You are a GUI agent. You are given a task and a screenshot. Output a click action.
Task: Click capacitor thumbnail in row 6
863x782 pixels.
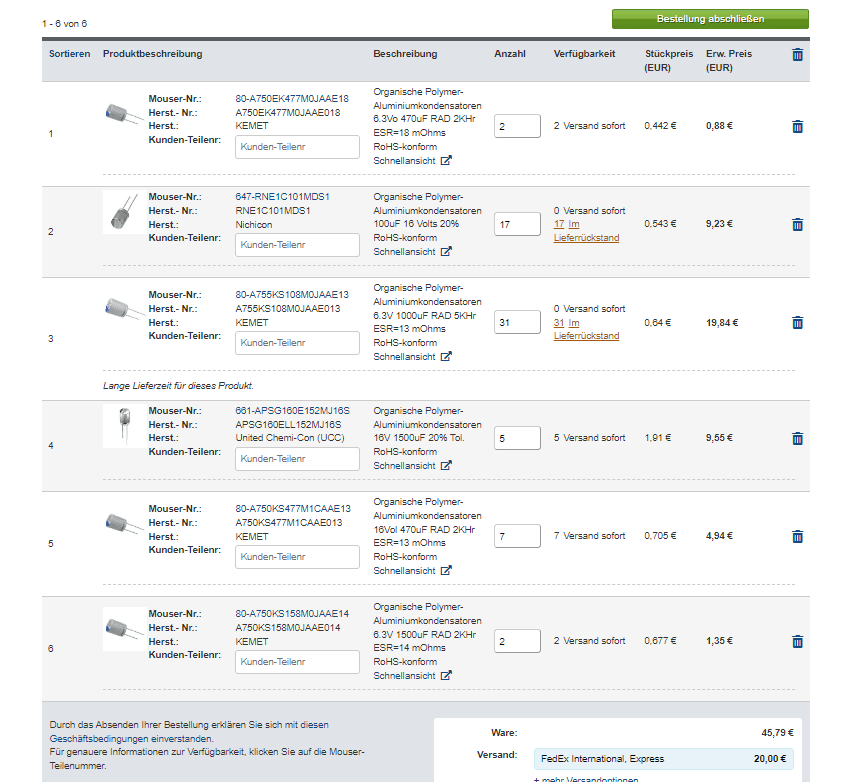point(124,628)
